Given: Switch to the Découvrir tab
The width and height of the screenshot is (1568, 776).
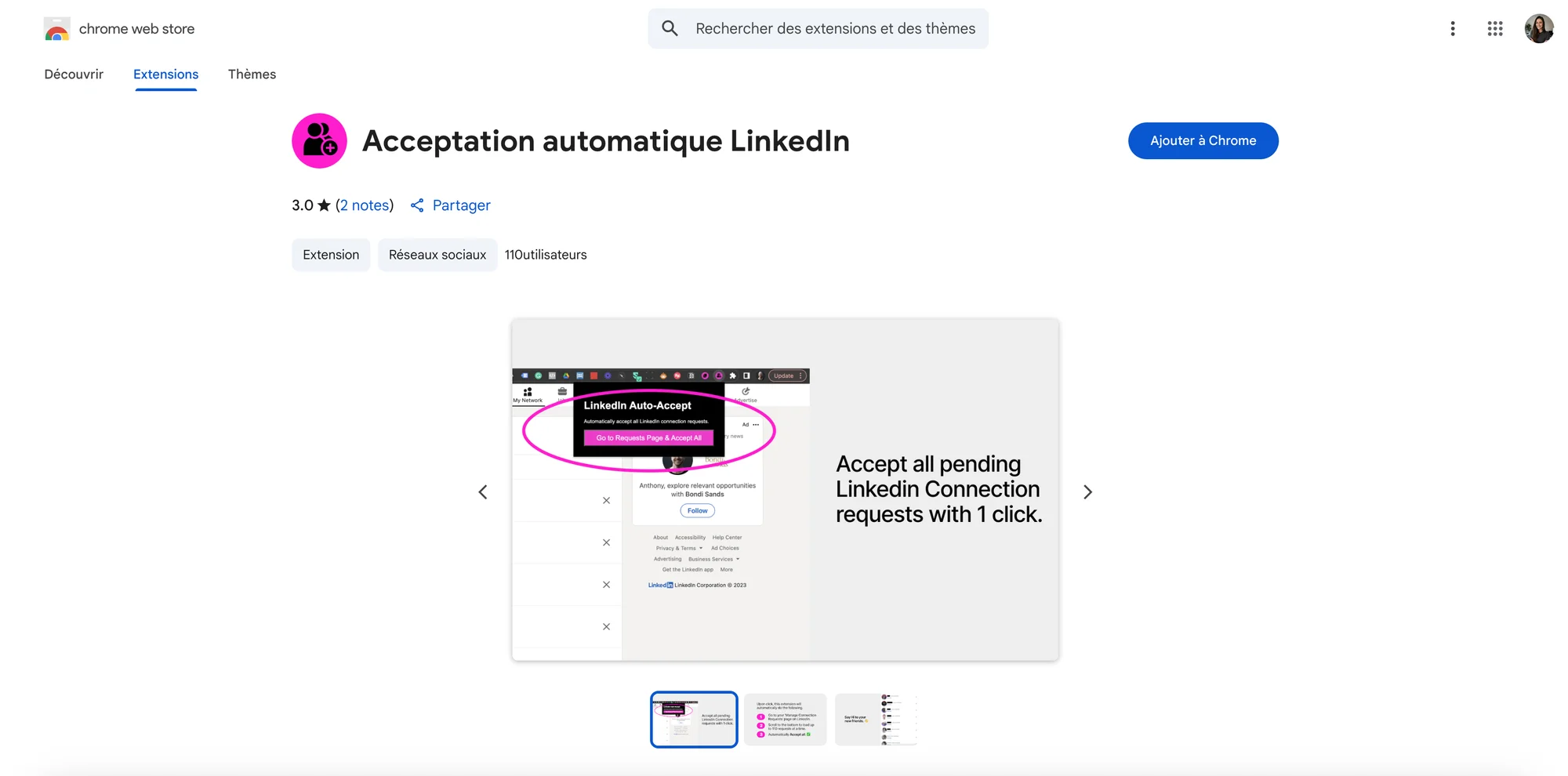Looking at the screenshot, I should pyautogui.click(x=74, y=74).
